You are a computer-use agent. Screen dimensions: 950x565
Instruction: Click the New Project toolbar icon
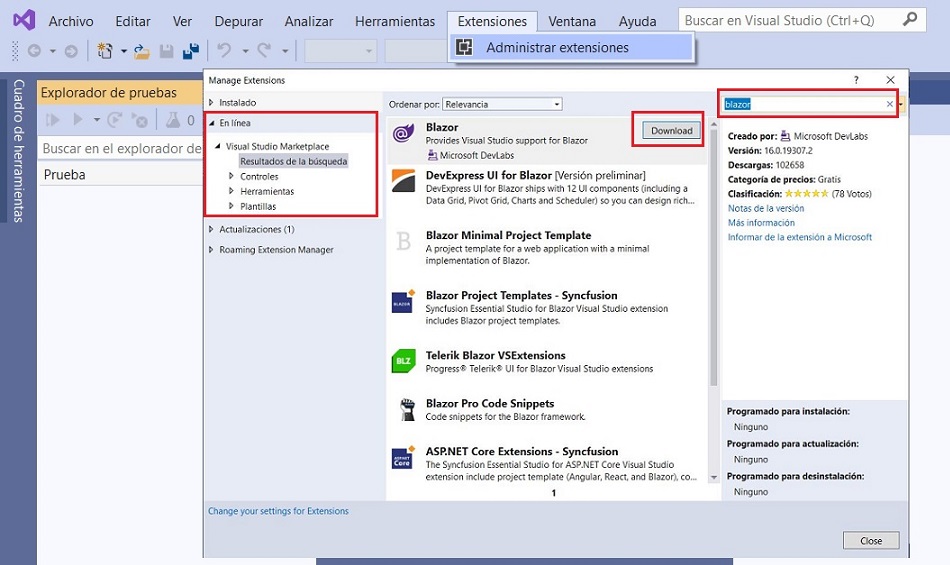(x=105, y=51)
